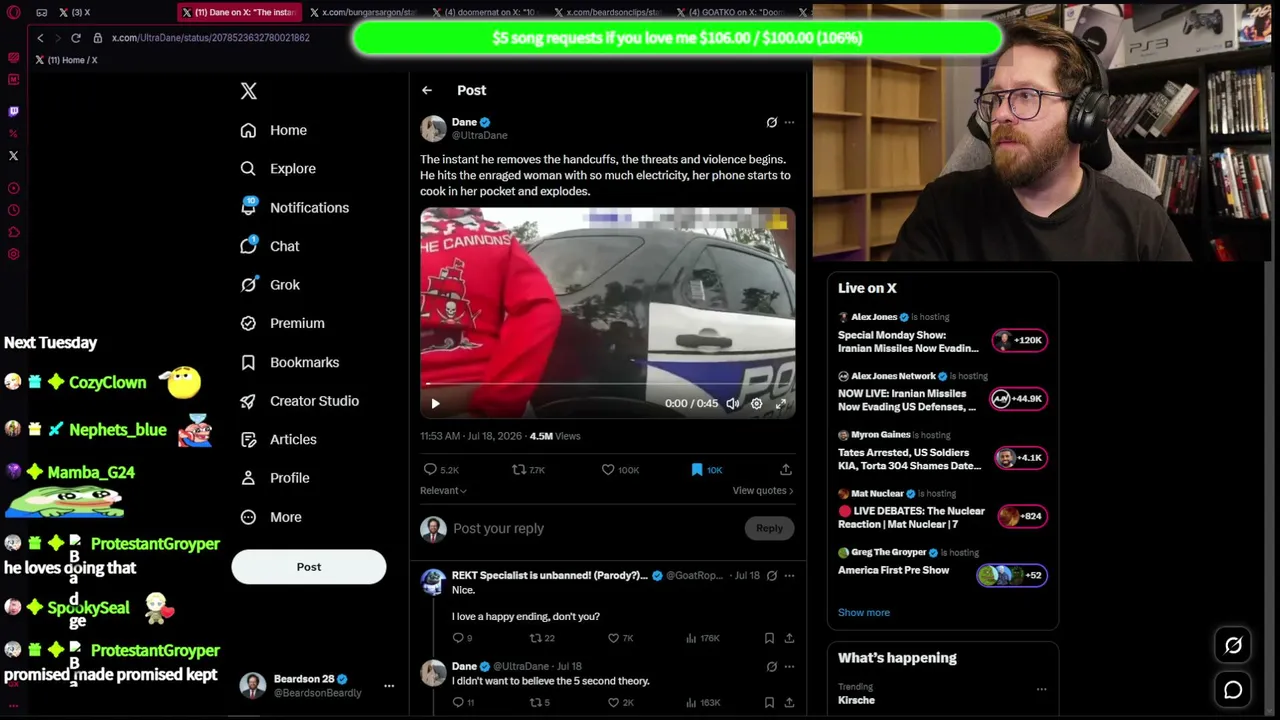
Task: Open the Relevant sort dropdown
Action: coord(443,491)
